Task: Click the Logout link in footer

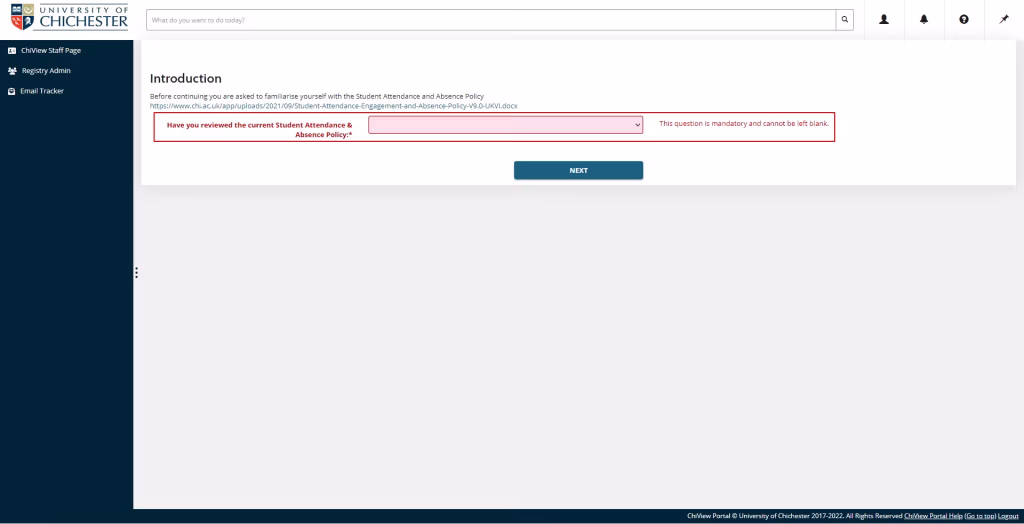Action: [x=1008, y=516]
